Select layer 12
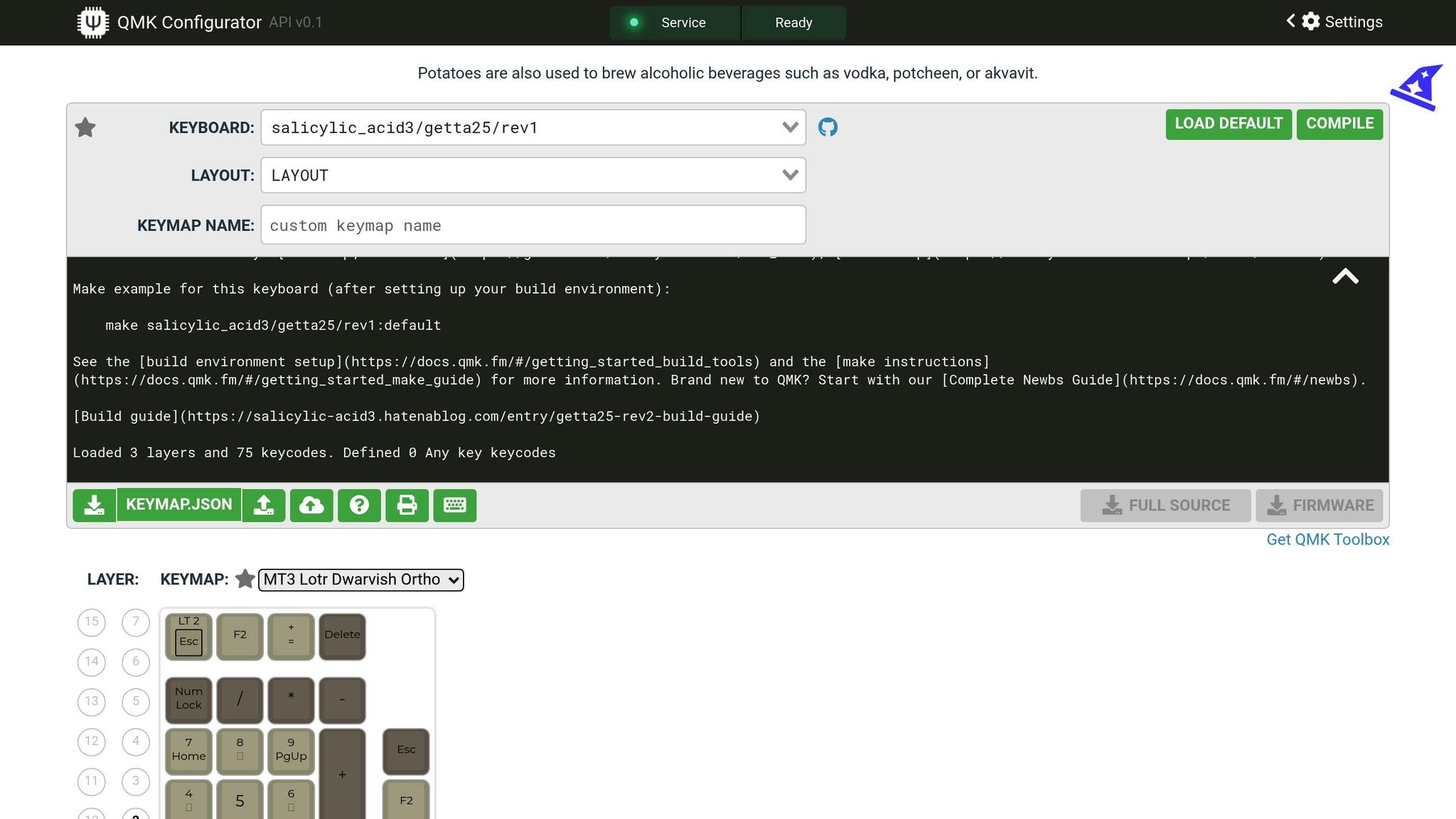1456x819 pixels. click(92, 742)
